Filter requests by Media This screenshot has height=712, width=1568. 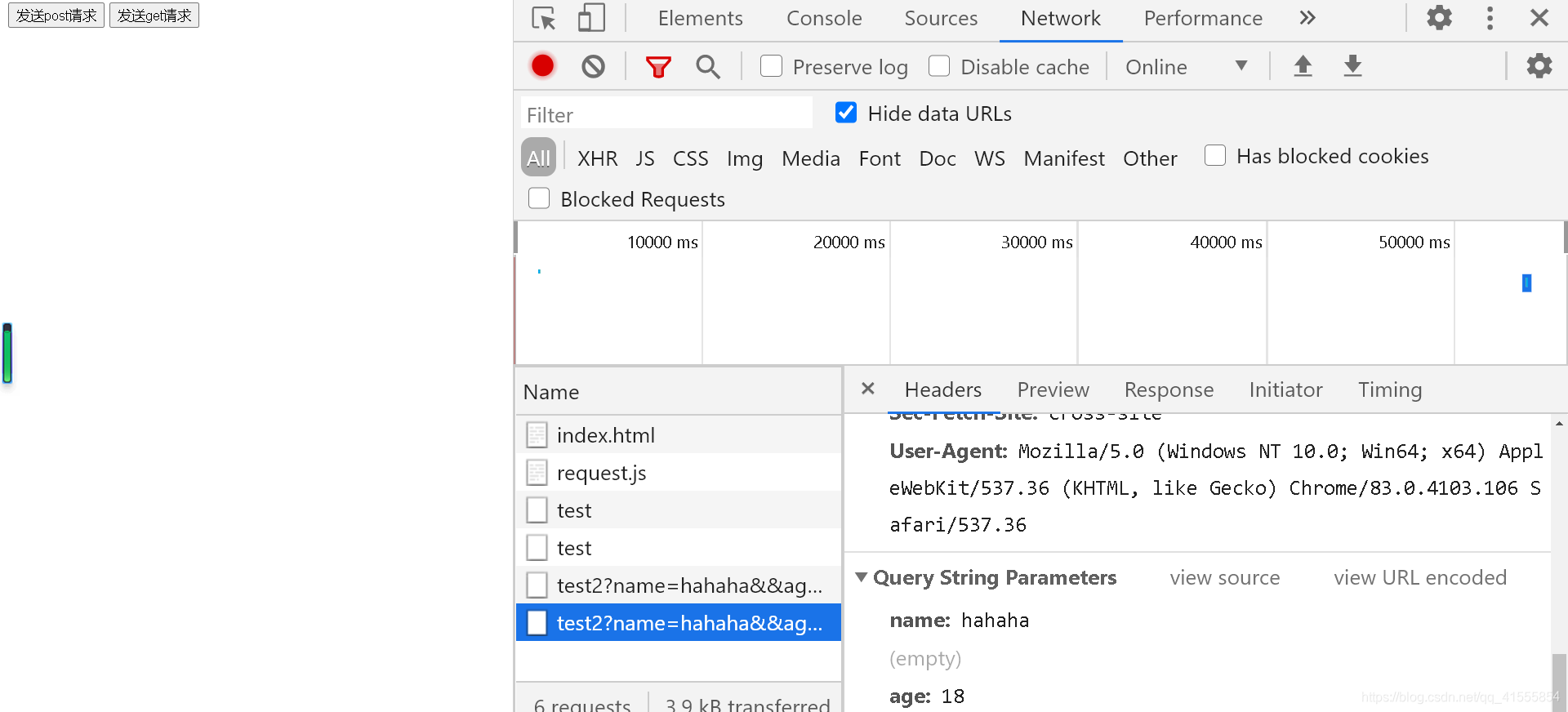811,158
